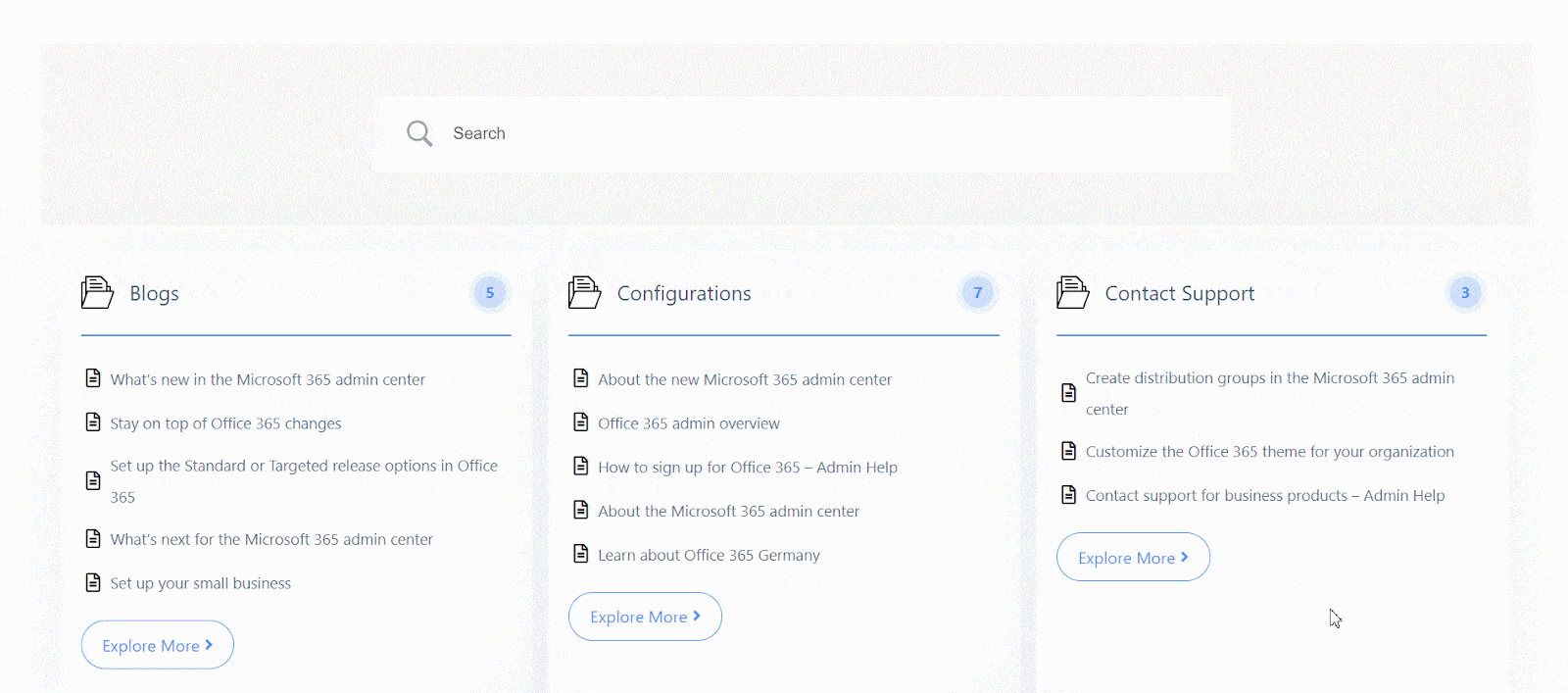Screen dimensions: 1568x693
Task: Click document icon beside "Contact support for business products"
Action: (x=1069, y=495)
